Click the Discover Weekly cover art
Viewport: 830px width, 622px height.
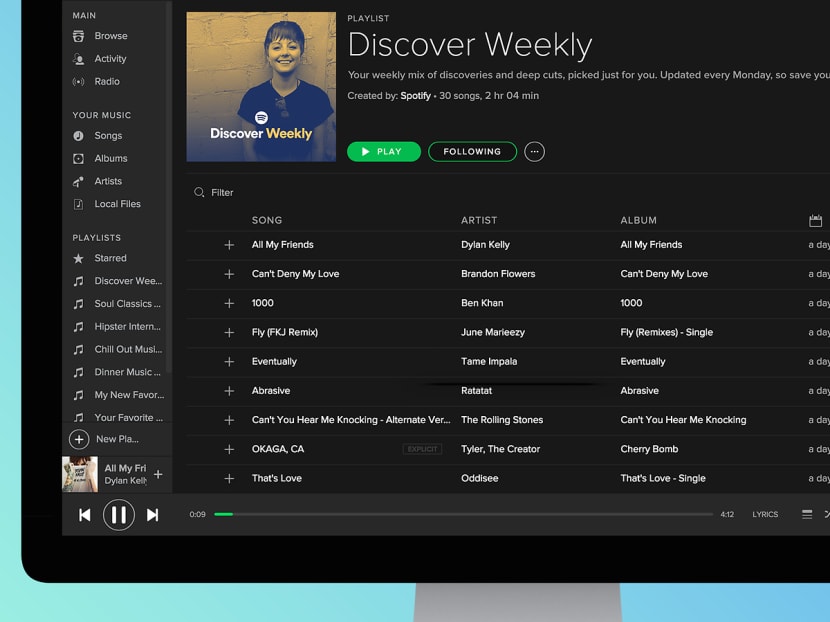tap(261, 87)
